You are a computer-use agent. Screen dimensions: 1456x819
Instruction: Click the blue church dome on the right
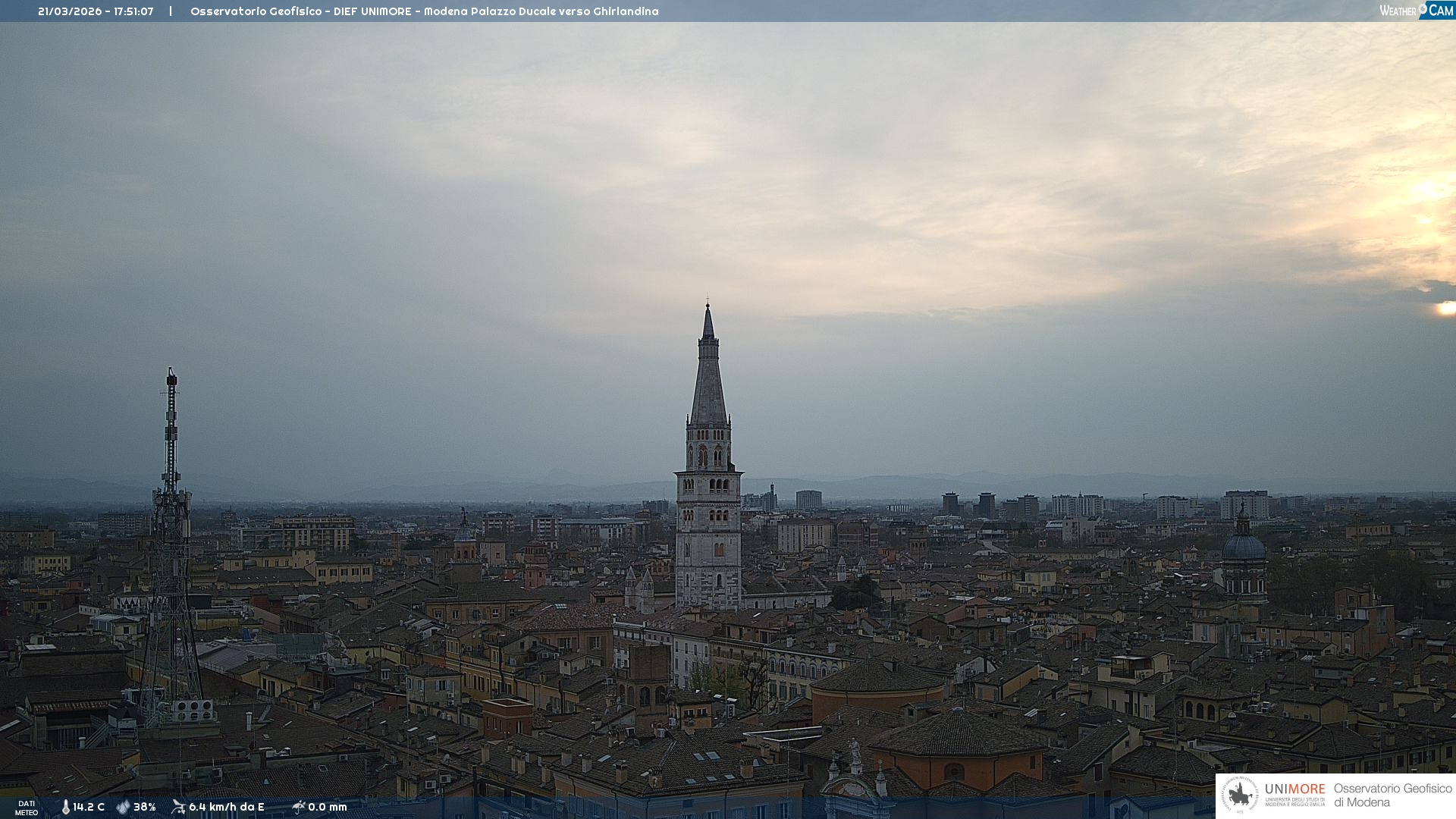coord(1244,546)
